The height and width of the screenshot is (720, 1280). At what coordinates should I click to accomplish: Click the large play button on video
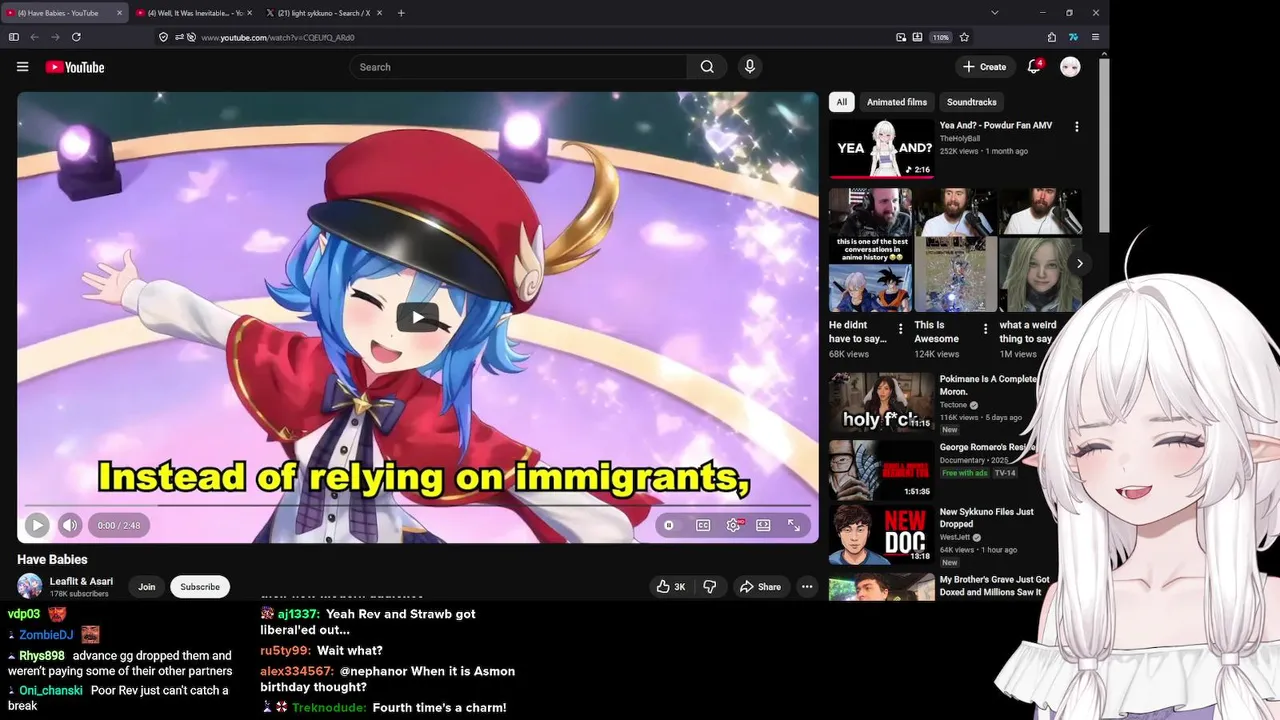[x=418, y=318]
